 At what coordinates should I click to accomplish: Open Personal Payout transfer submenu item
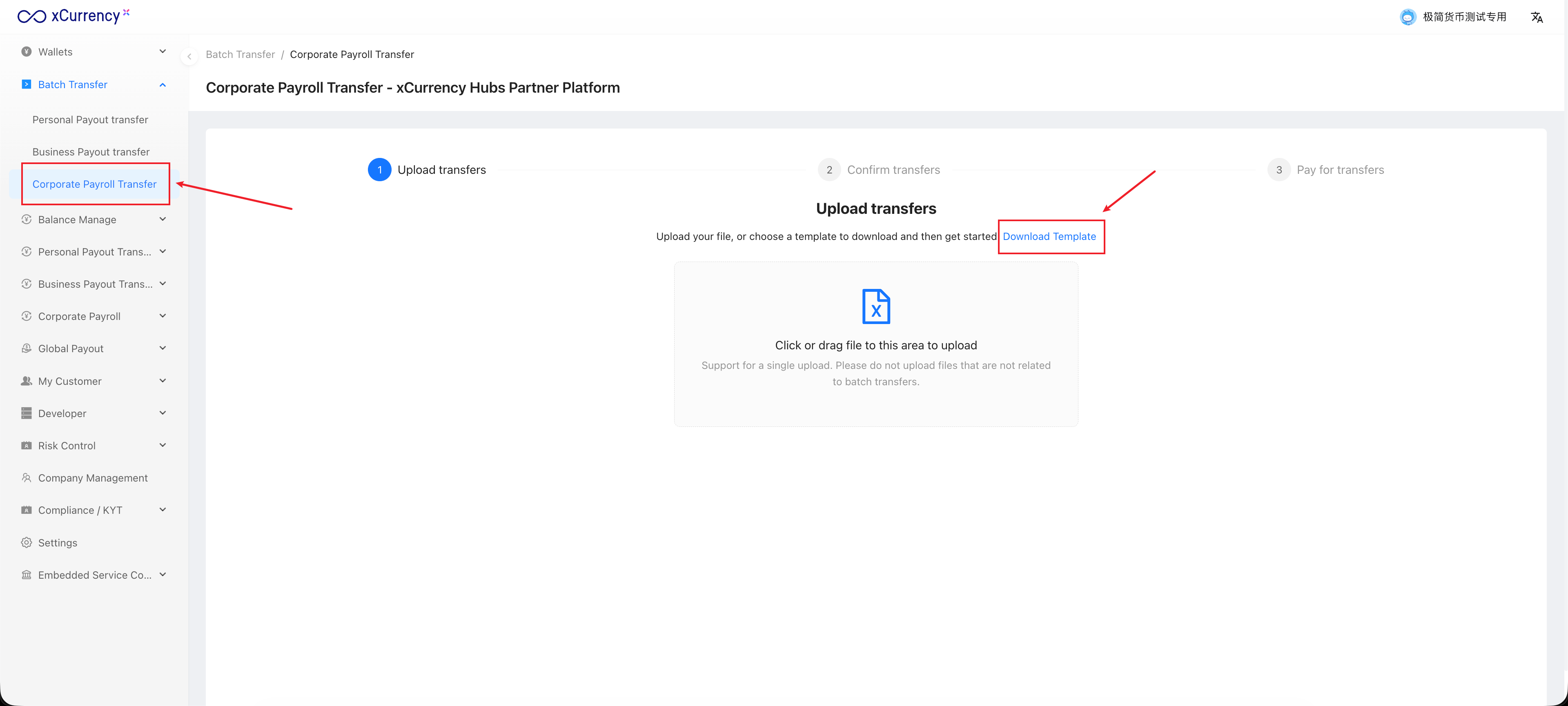click(90, 120)
